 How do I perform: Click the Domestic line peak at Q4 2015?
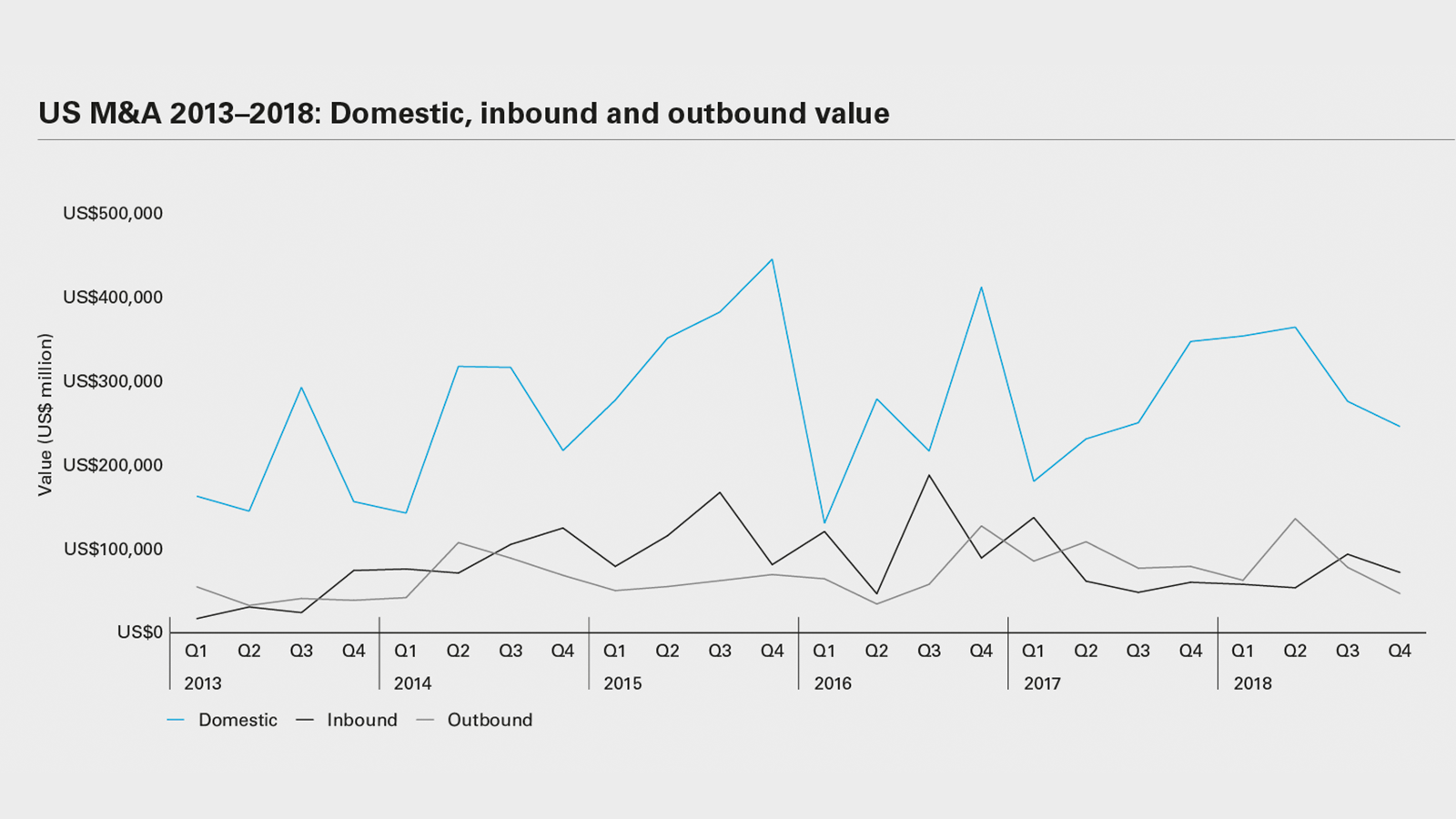coord(772,259)
